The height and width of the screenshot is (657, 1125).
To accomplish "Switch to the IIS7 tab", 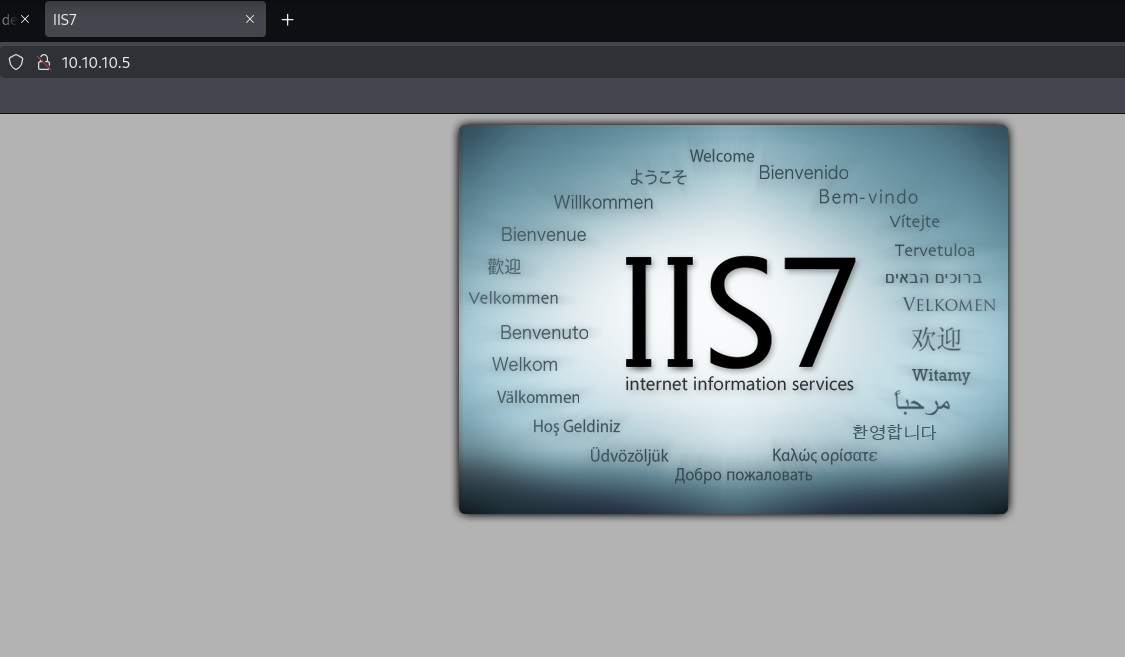I will [x=140, y=19].
